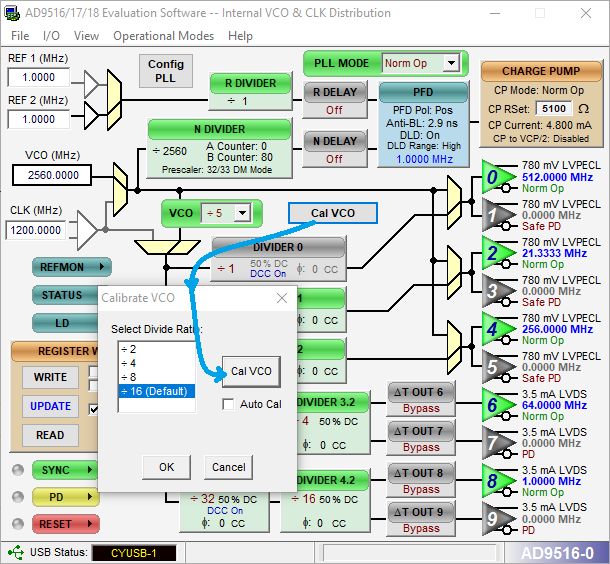Viewport: 610px width, 564px height.
Task: Open the I/O menu
Action: (51, 36)
